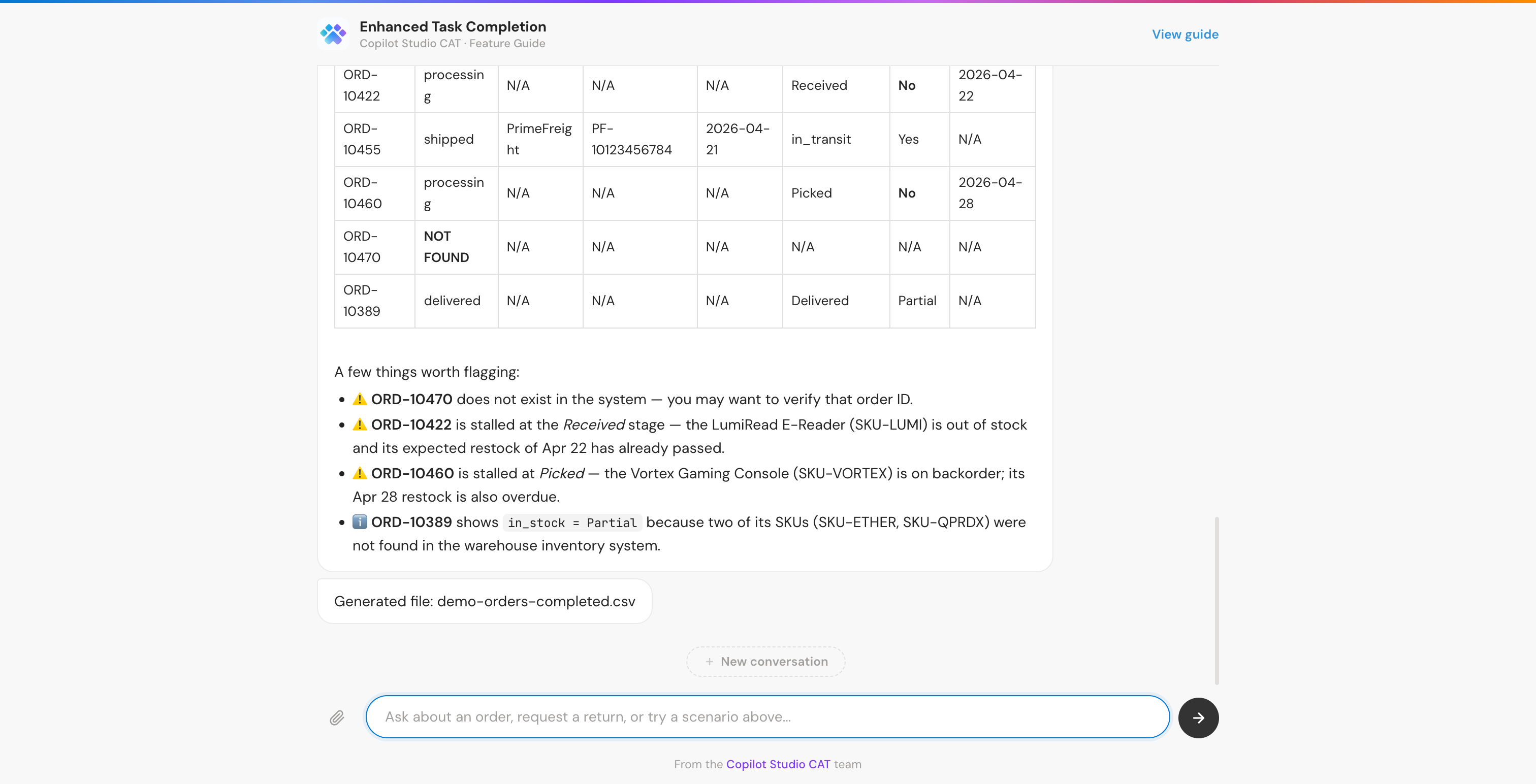This screenshot has width=1536, height=784.
Task: Click the plus icon in New conversation
Action: pyautogui.click(x=709, y=662)
